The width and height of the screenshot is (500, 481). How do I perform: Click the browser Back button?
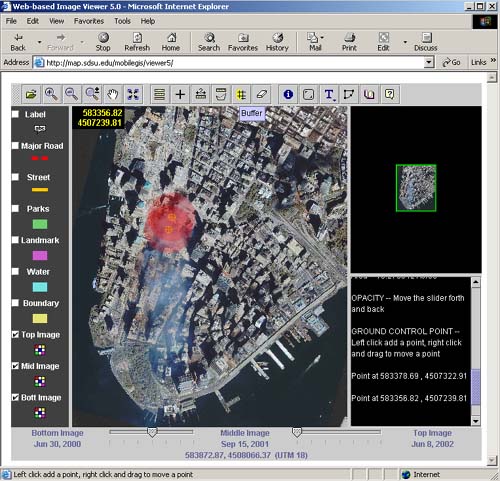(x=18, y=42)
